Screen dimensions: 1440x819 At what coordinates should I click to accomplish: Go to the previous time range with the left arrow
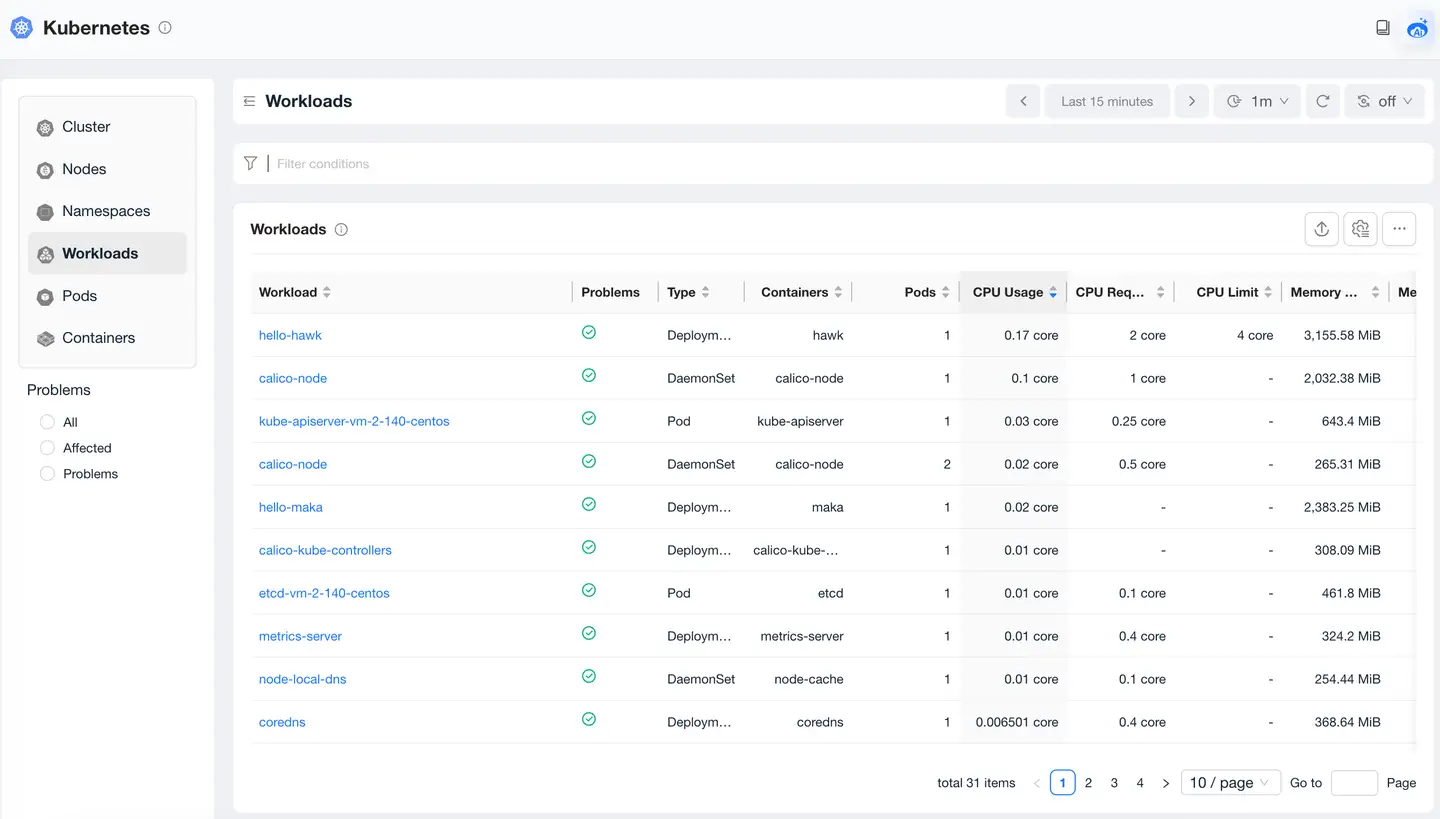[x=1023, y=101]
